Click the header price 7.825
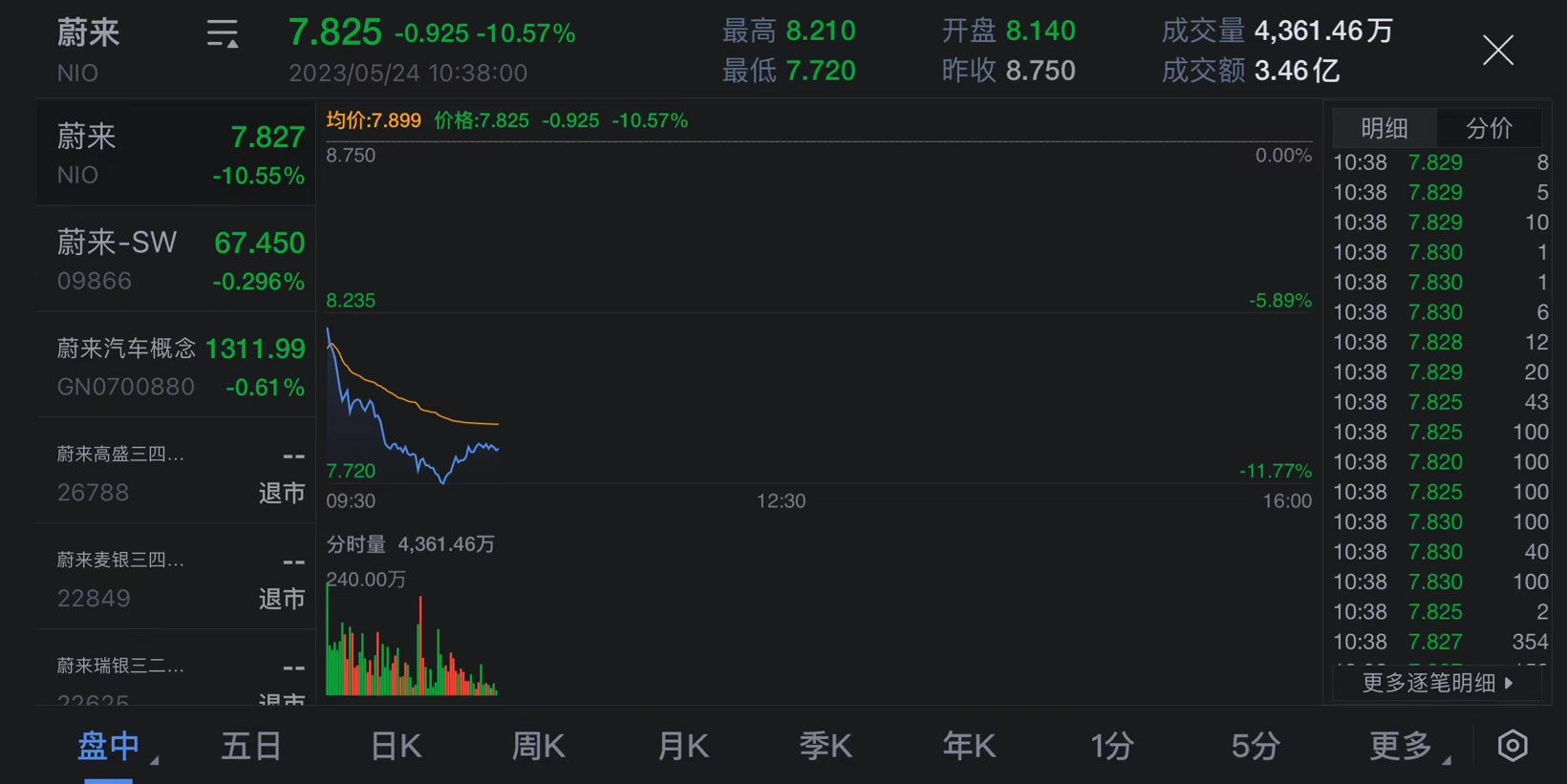The height and width of the screenshot is (784, 1567). click(x=335, y=32)
